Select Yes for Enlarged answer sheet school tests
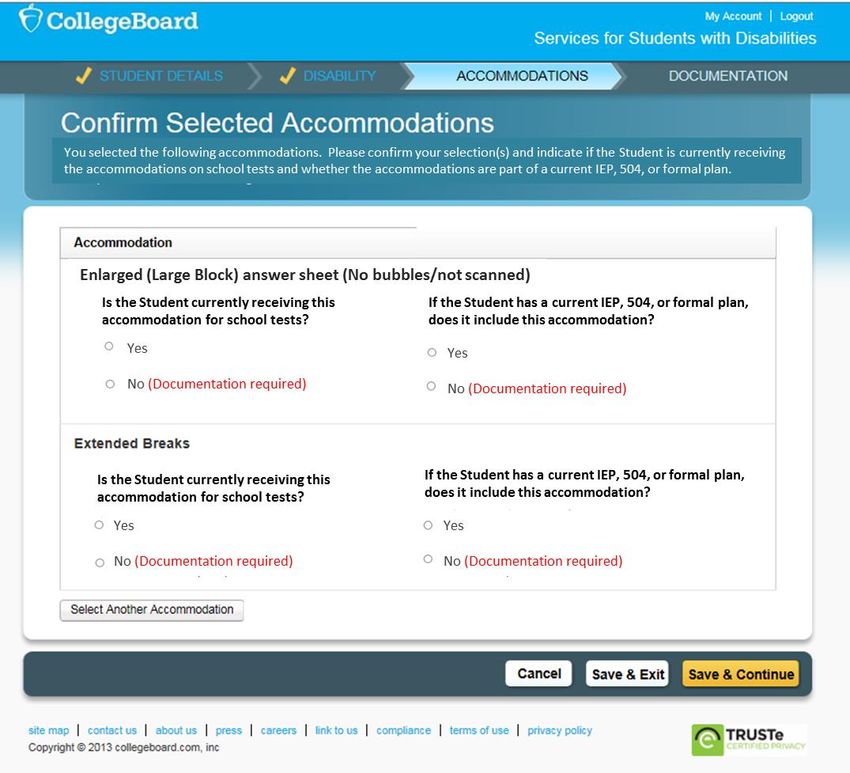 [109, 346]
